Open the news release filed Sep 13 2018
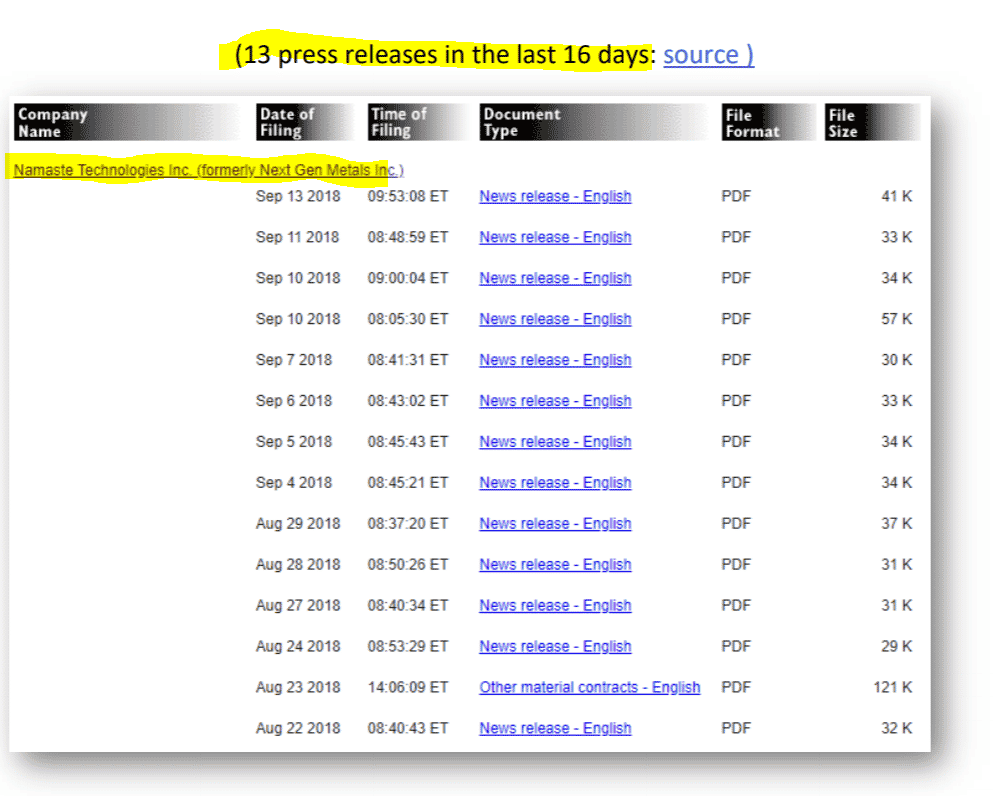This screenshot has height=796, width=997. [x=555, y=196]
